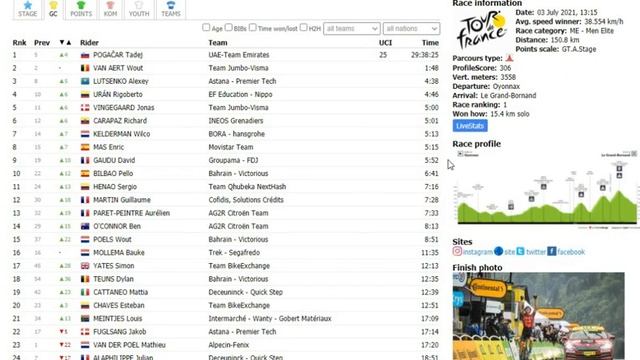640x360 pixels.
Task: Open team Movistar Team
Action: pyautogui.click(x=231, y=147)
